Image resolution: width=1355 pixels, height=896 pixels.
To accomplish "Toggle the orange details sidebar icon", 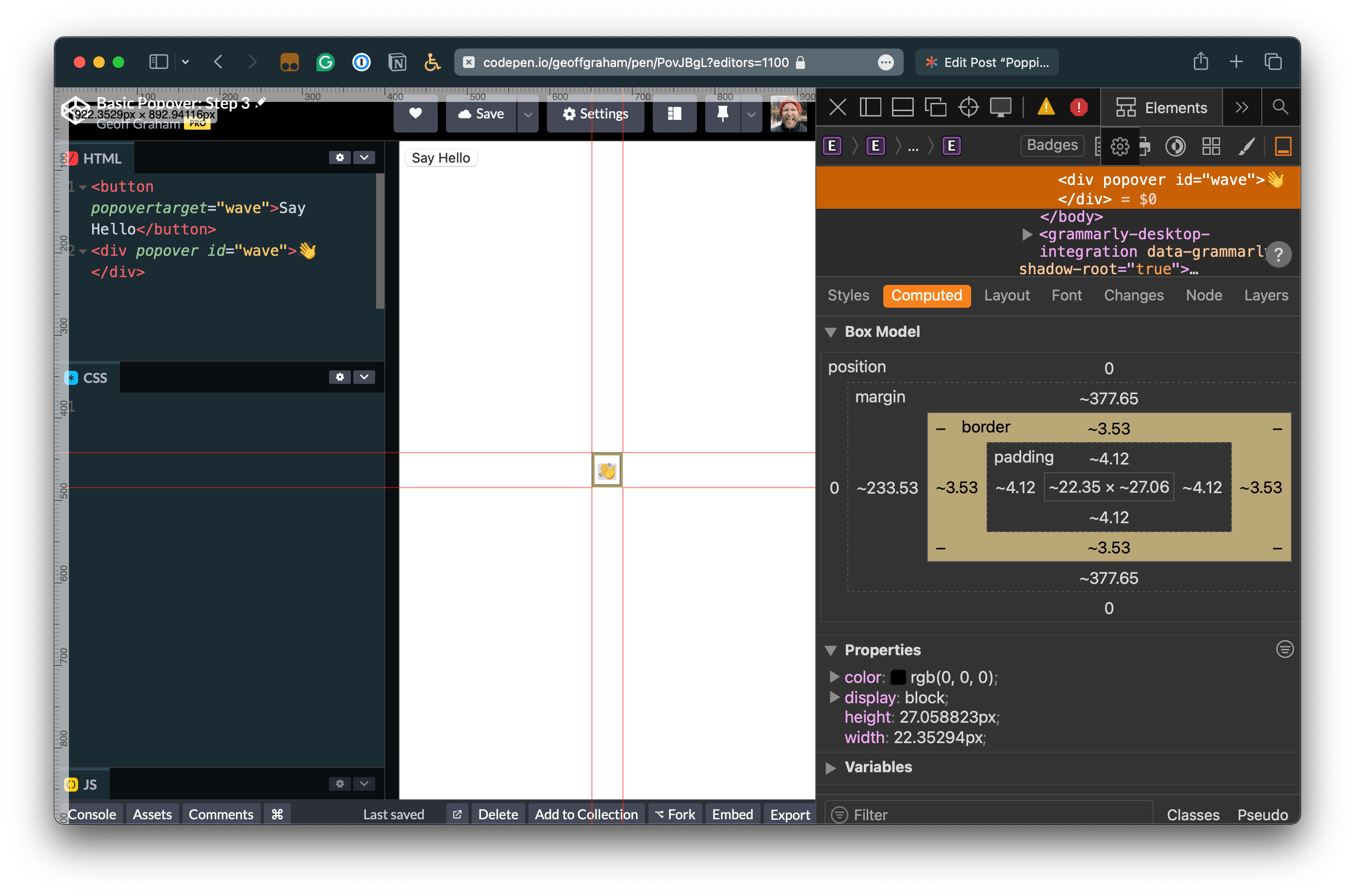I will [1283, 146].
